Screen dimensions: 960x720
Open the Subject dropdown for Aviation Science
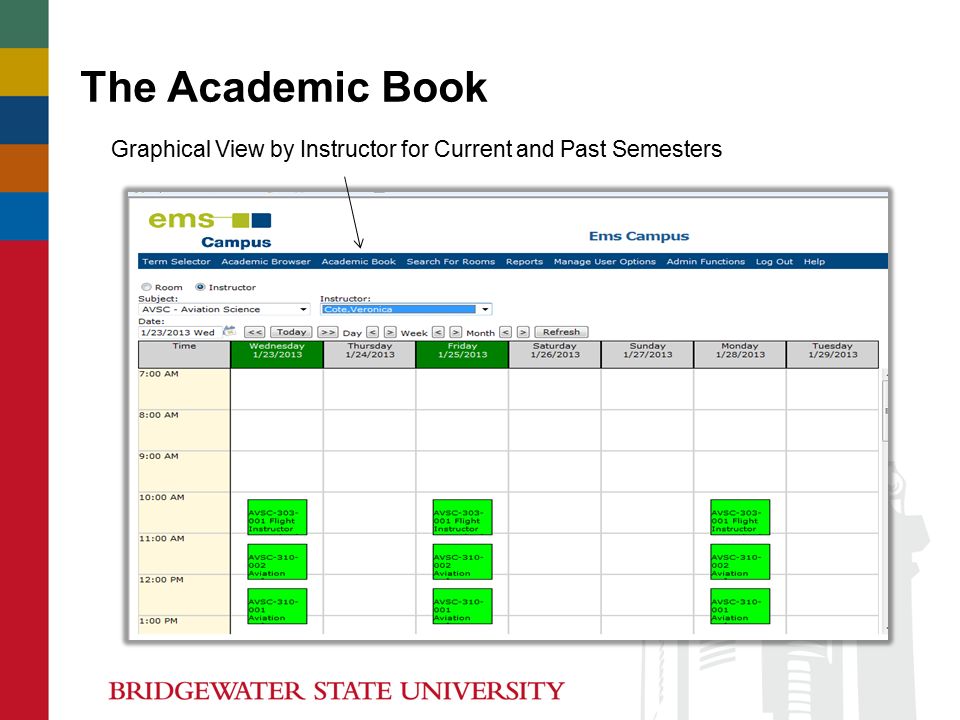(x=224, y=309)
